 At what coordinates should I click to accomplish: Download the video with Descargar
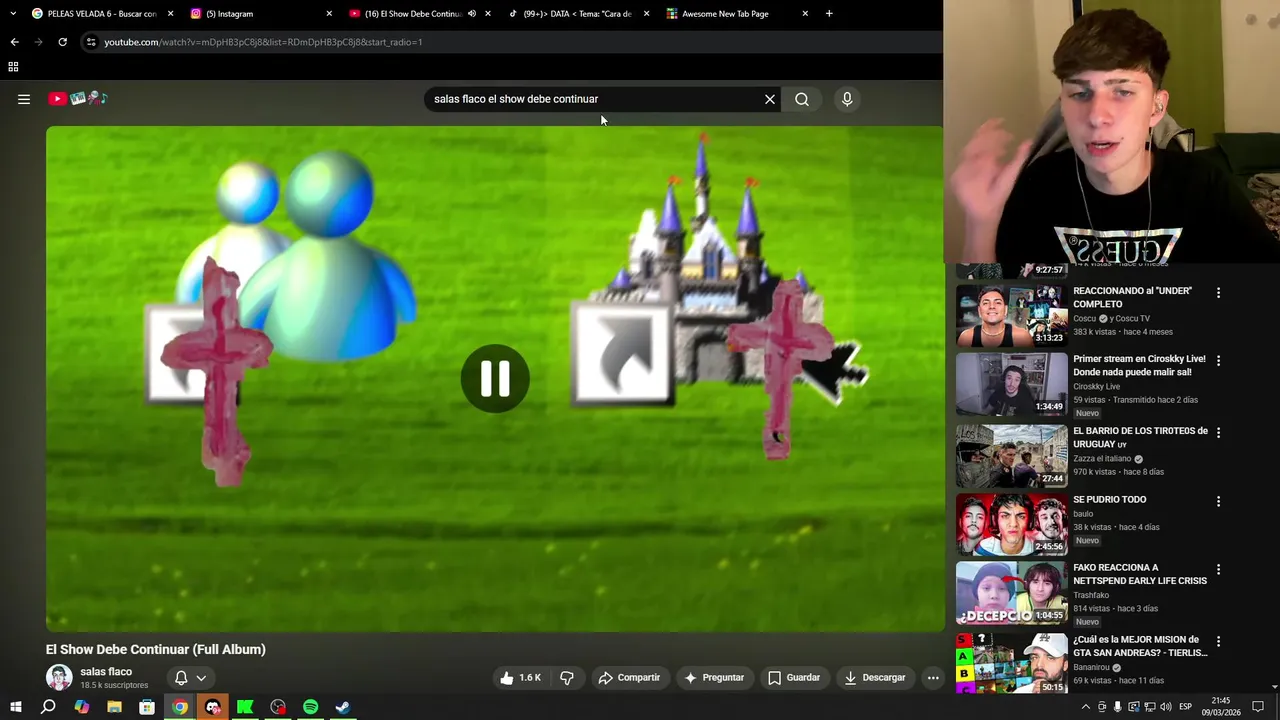tap(875, 678)
